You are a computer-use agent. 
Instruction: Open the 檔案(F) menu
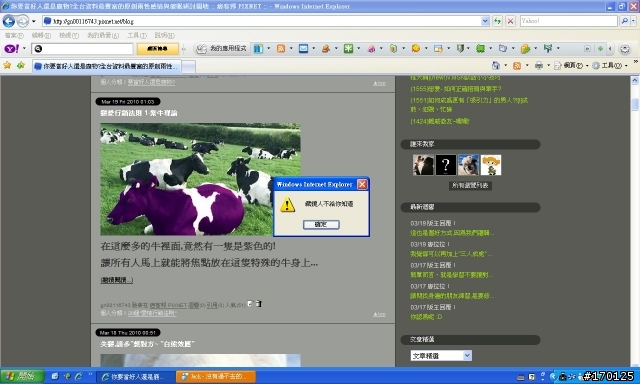pyautogui.click(x=14, y=36)
